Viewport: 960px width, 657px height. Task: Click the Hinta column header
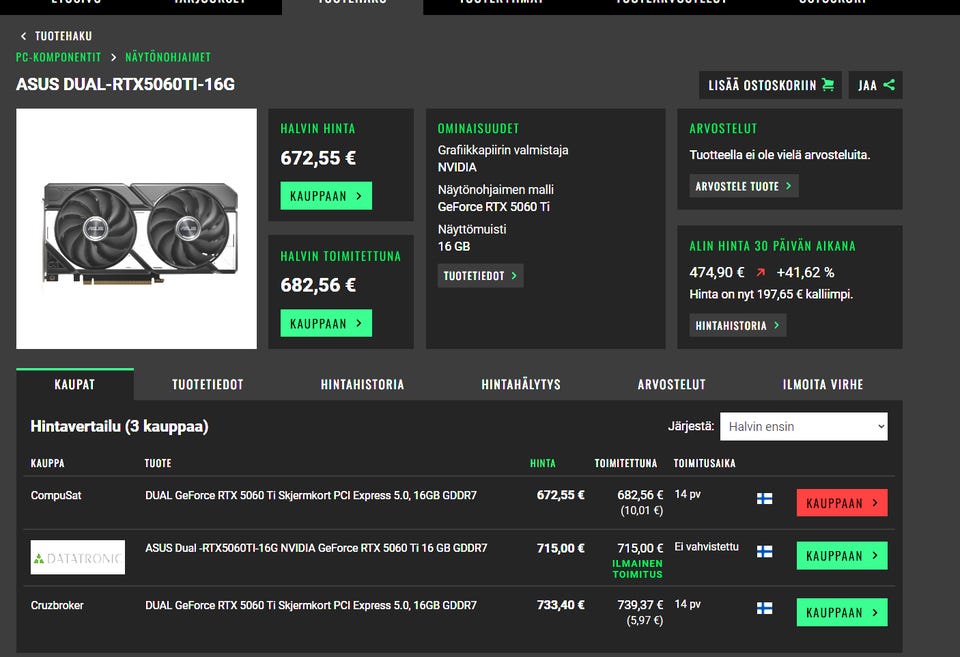tap(542, 464)
